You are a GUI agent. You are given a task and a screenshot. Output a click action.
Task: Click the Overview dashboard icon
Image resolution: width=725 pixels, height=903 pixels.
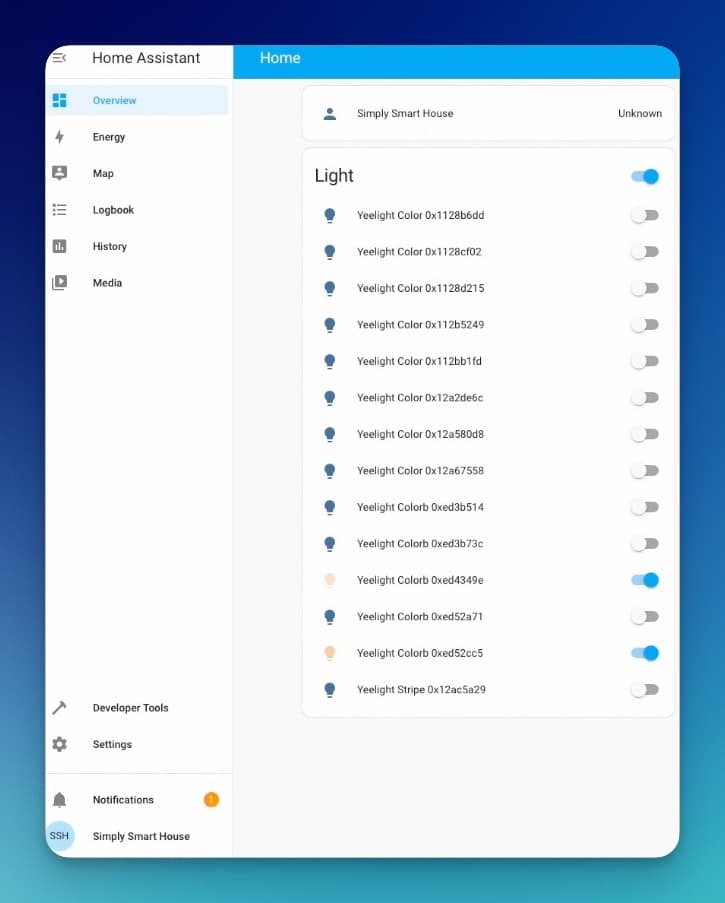pos(59,100)
